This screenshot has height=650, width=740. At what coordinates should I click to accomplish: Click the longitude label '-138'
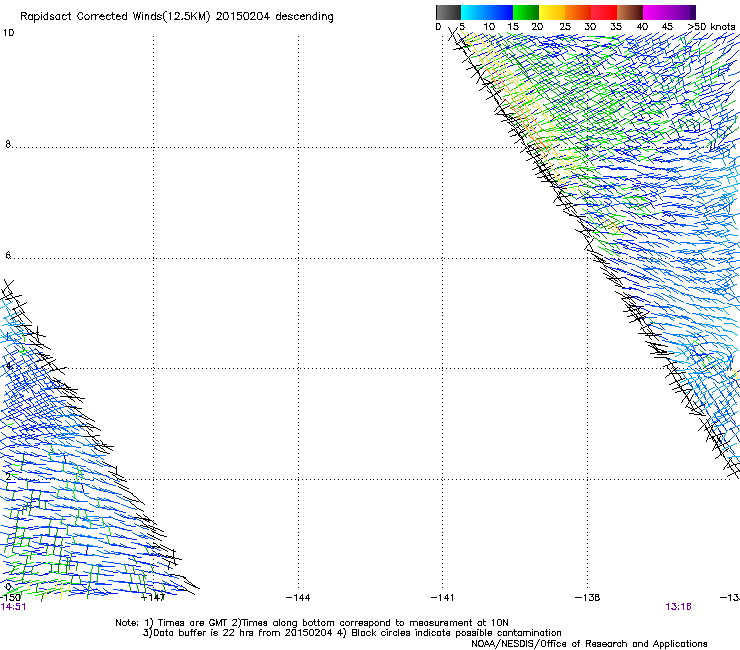[x=587, y=598]
